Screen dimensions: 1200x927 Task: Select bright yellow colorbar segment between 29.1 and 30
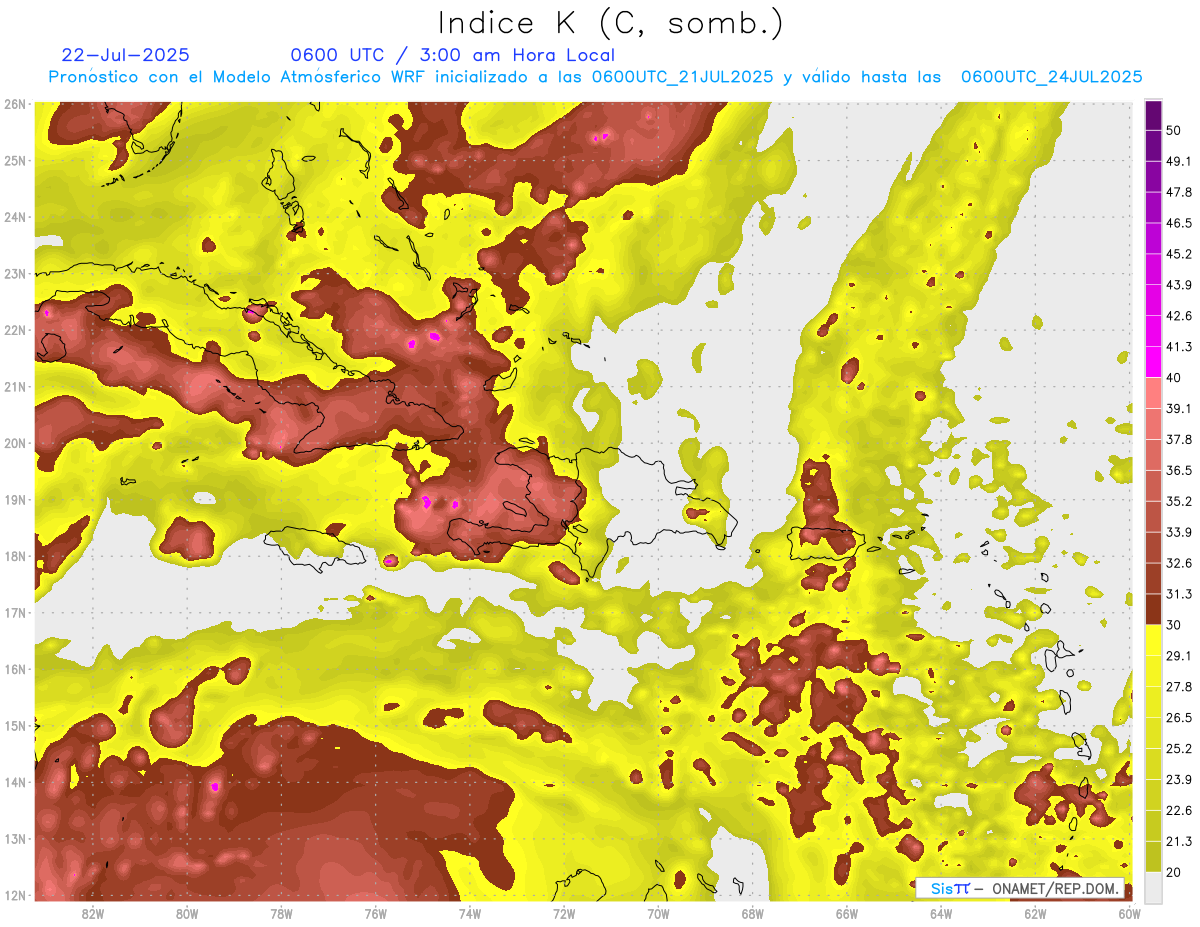click(1153, 640)
